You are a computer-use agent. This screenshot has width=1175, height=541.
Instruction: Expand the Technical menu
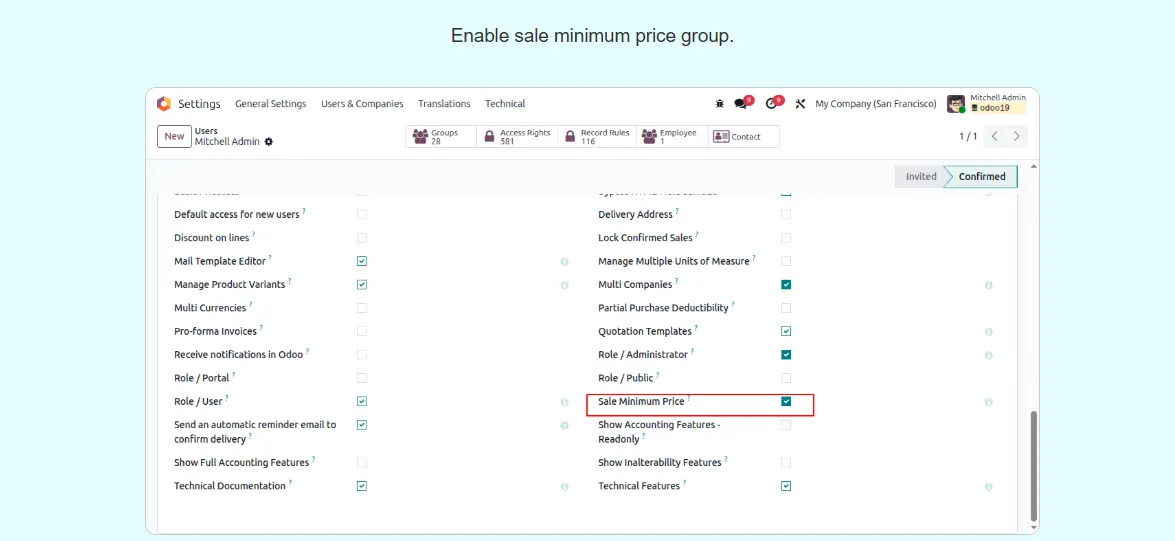click(x=505, y=104)
